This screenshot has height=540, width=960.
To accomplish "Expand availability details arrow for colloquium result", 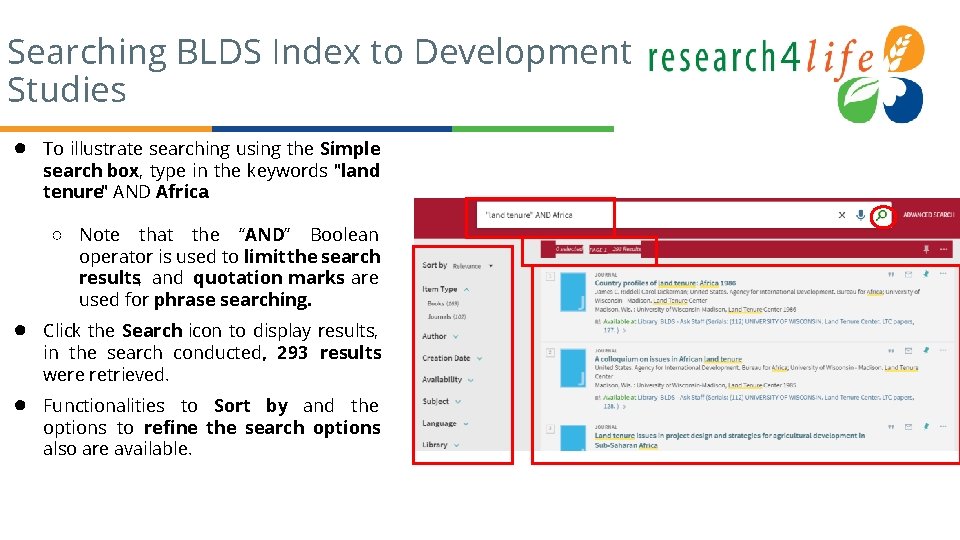I will 624,406.
